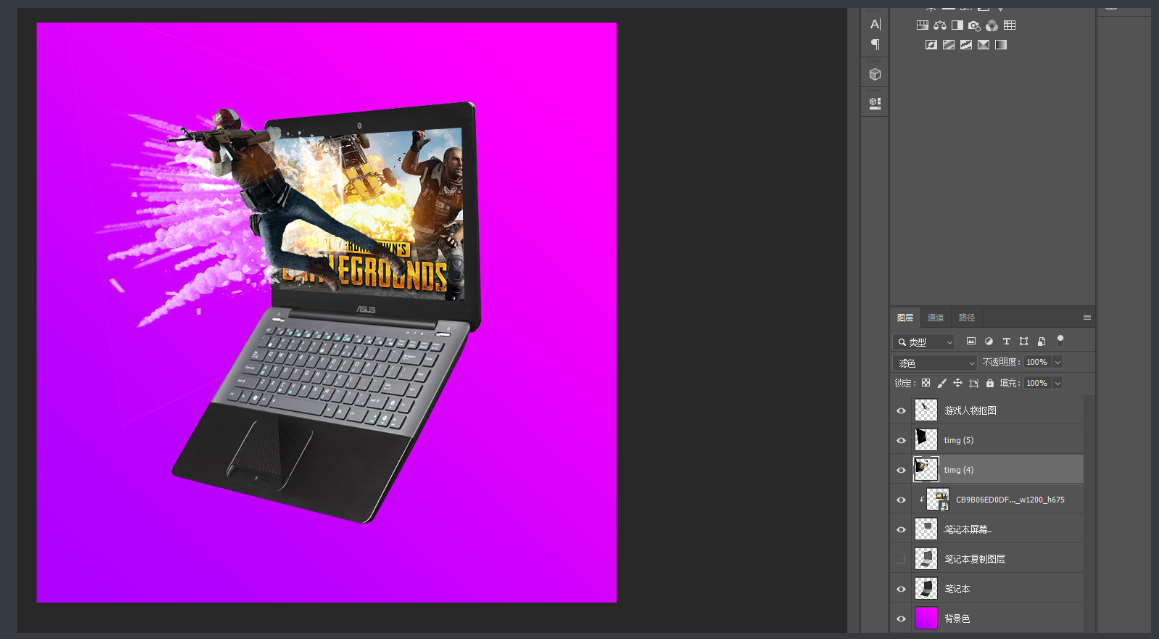This screenshot has width=1159, height=639.
Task: Click the 不透明度 100% value field
Action: click(x=1037, y=362)
